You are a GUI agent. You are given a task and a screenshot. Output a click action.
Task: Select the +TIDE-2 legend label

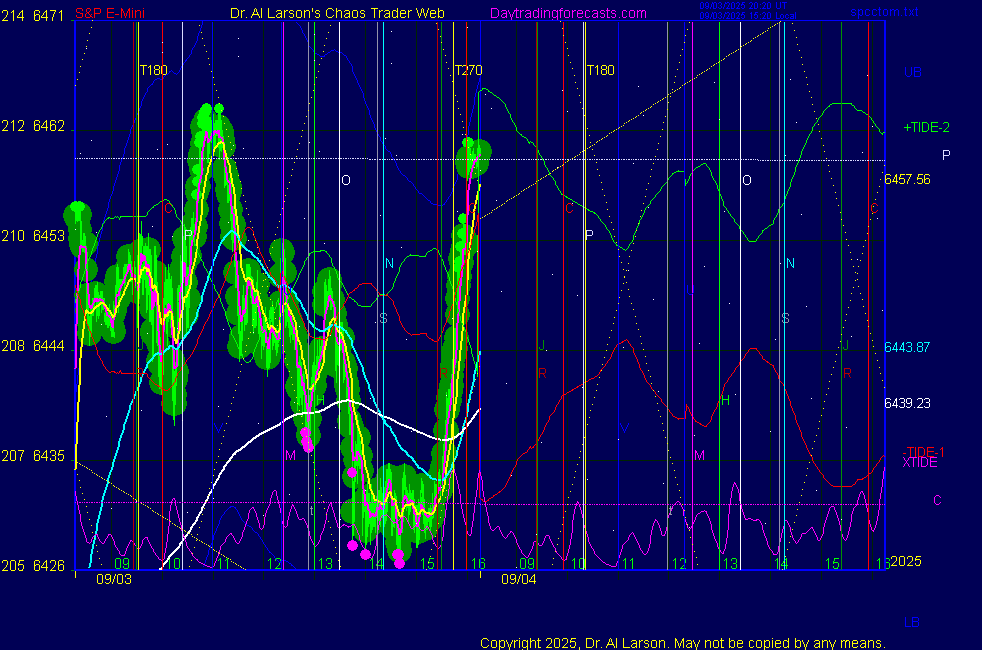click(x=926, y=127)
